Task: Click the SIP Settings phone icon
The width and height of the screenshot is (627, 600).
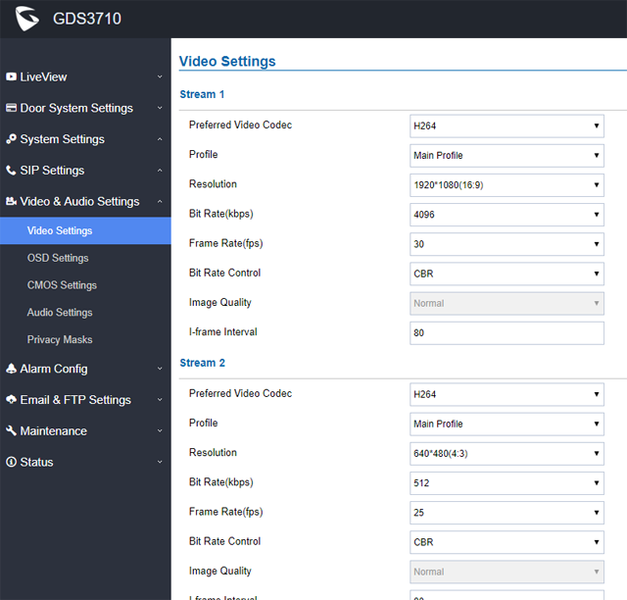Action: [11, 170]
